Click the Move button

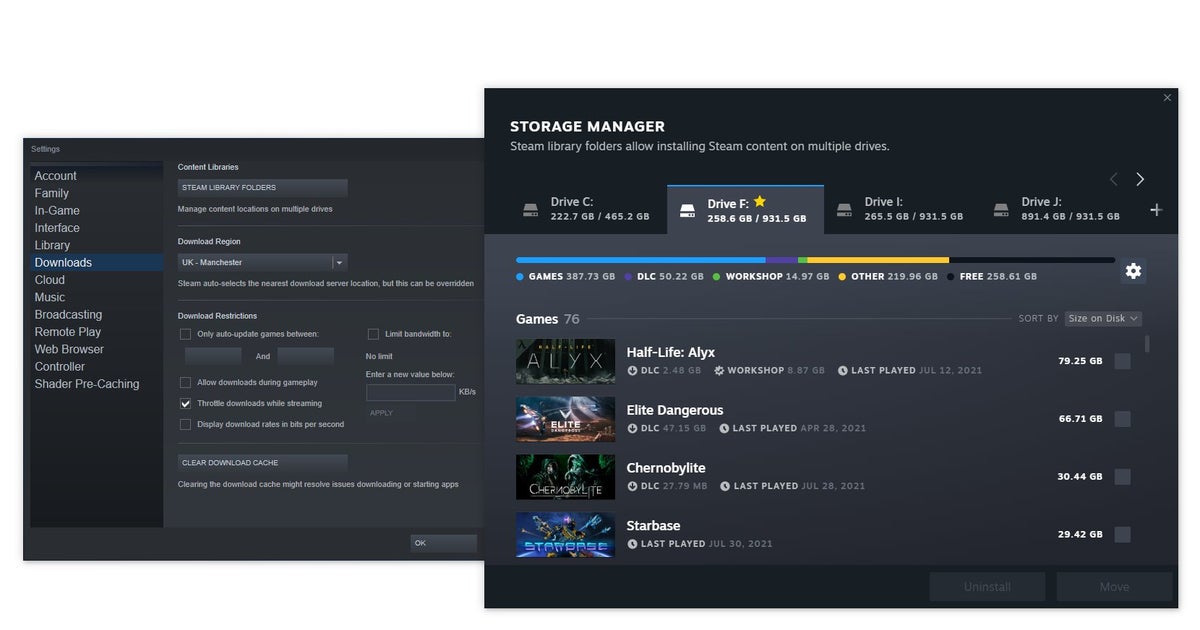point(1114,587)
